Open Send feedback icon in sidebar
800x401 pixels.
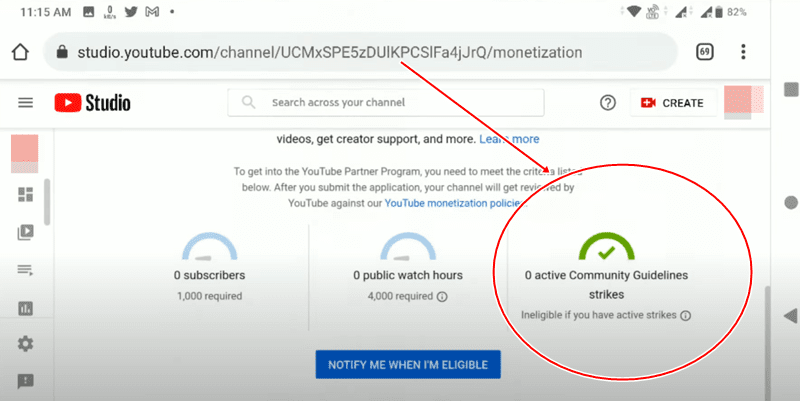click(x=25, y=381)
